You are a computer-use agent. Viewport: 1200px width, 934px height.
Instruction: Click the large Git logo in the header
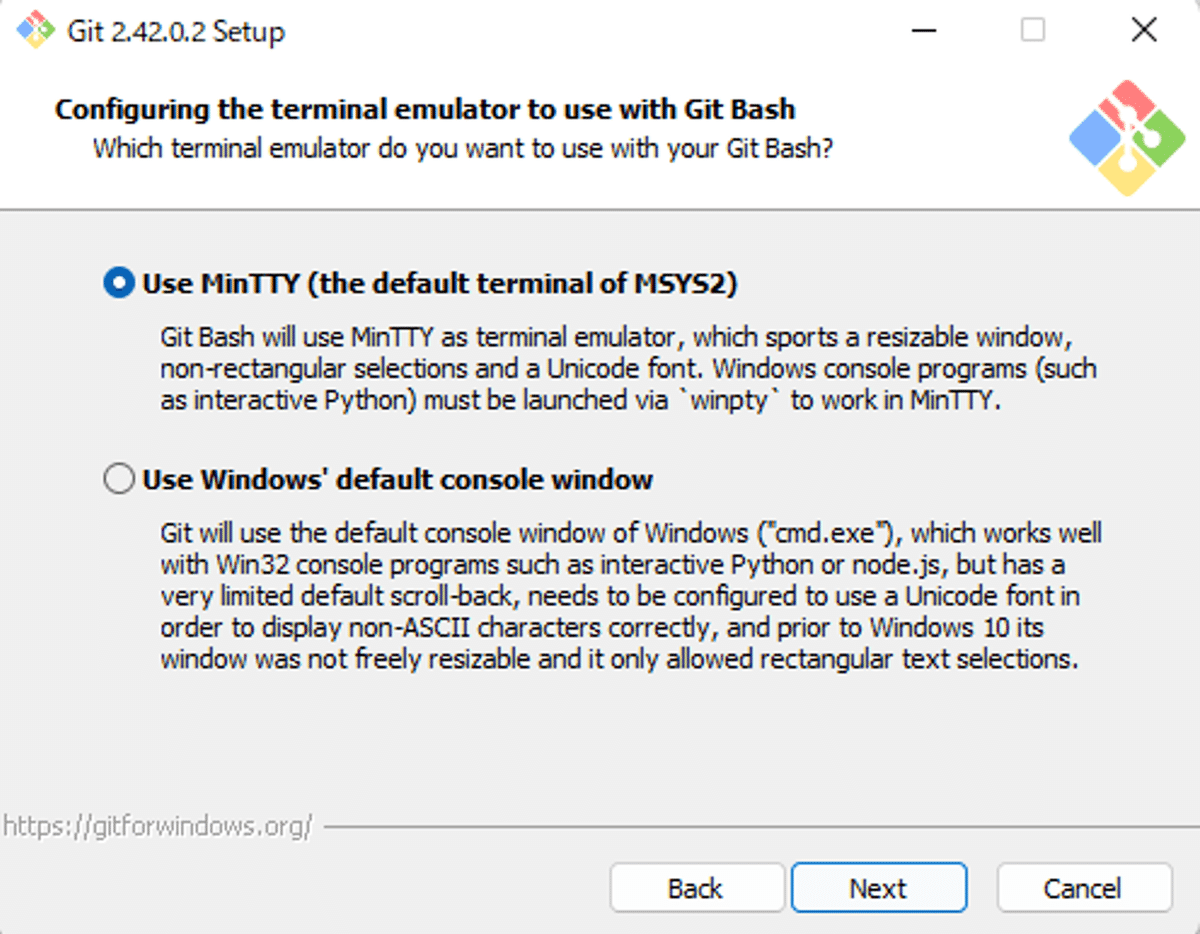[1127, 137]
